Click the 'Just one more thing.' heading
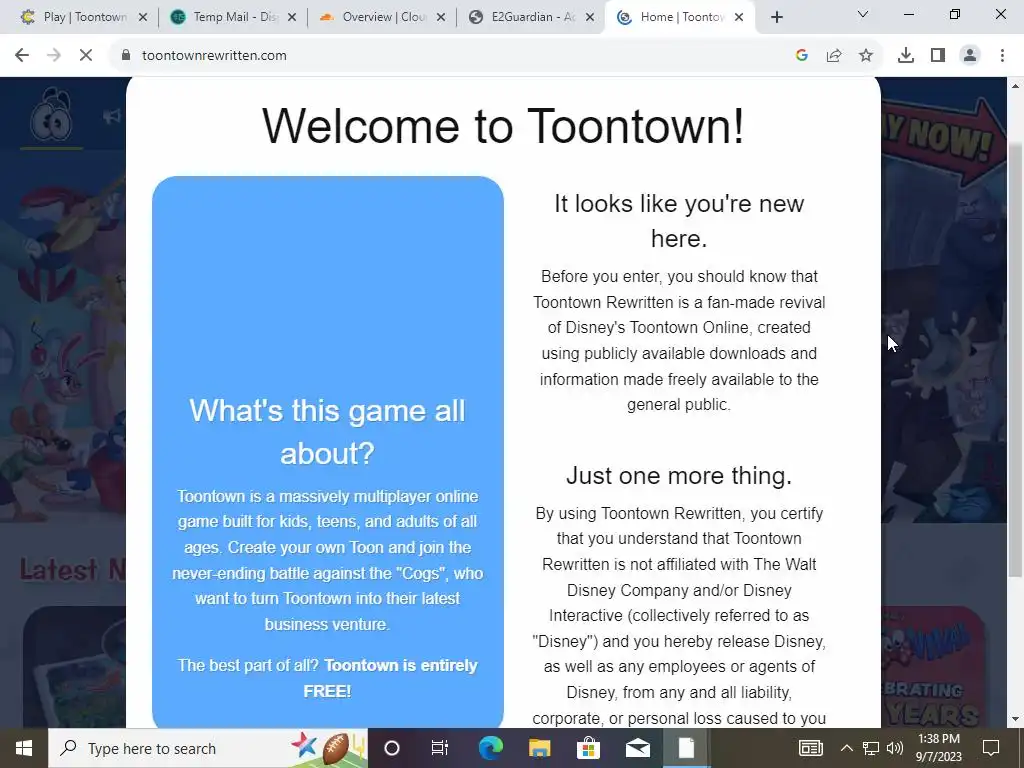Viewport: 1024px width, 768px height. [x=679, y=475]
